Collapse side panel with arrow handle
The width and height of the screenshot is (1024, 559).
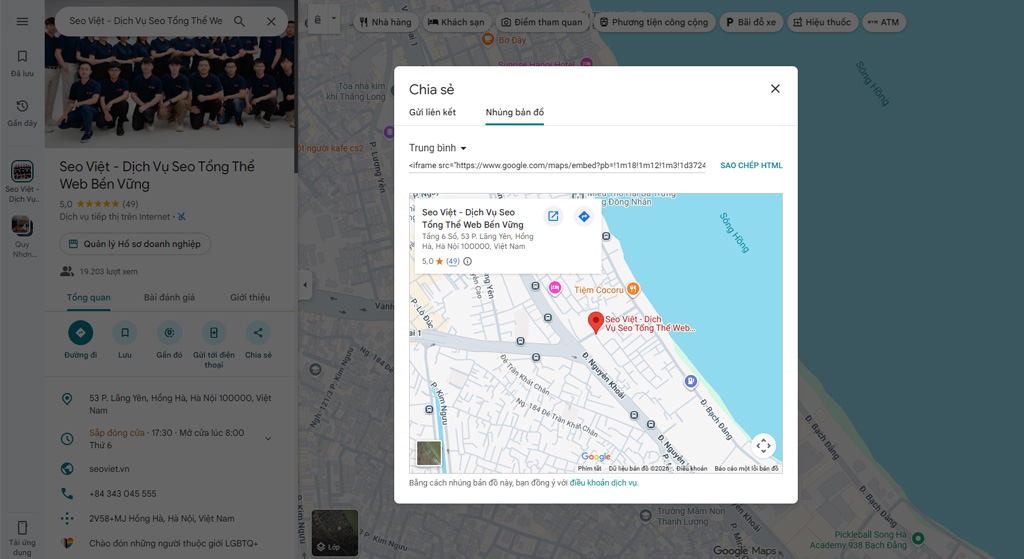(x=305, y=285)
